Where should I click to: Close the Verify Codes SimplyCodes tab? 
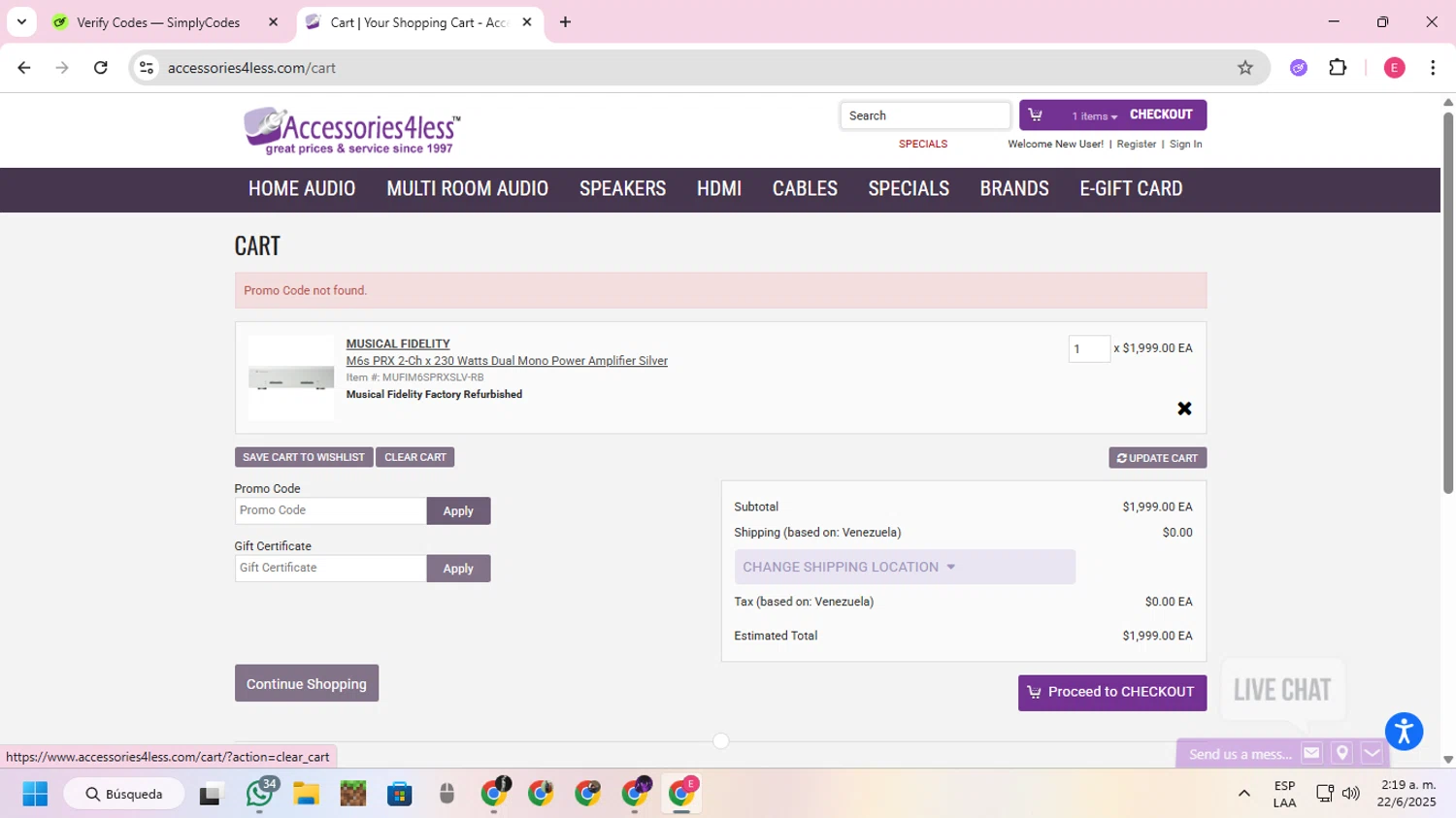273,22
